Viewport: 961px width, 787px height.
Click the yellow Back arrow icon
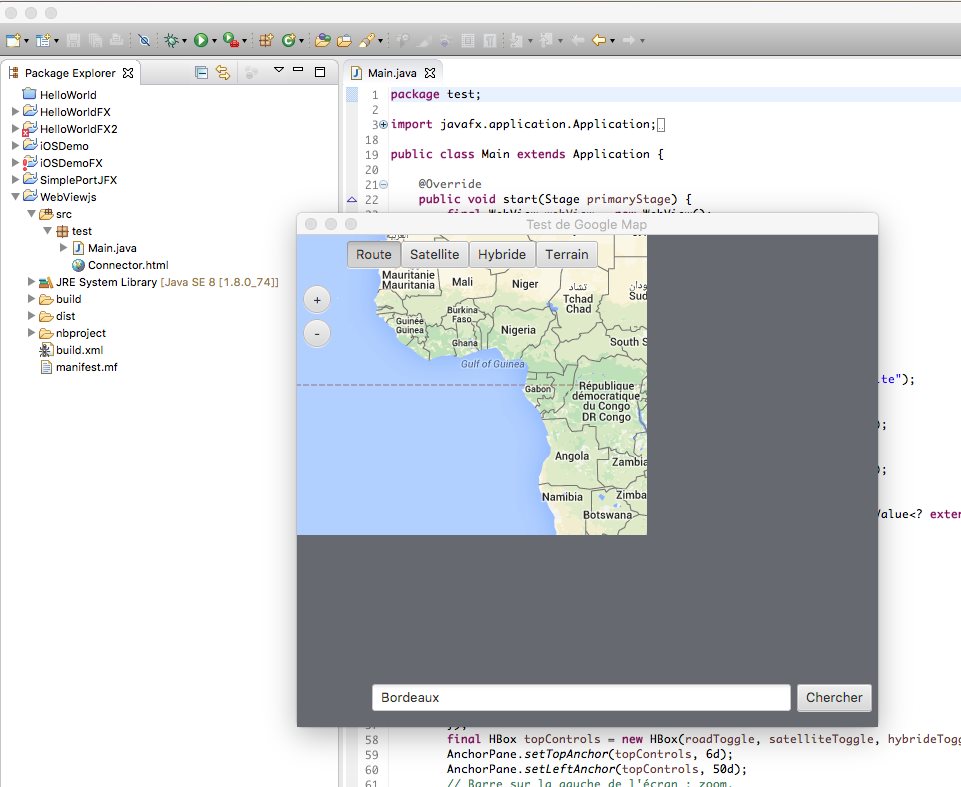599,40
